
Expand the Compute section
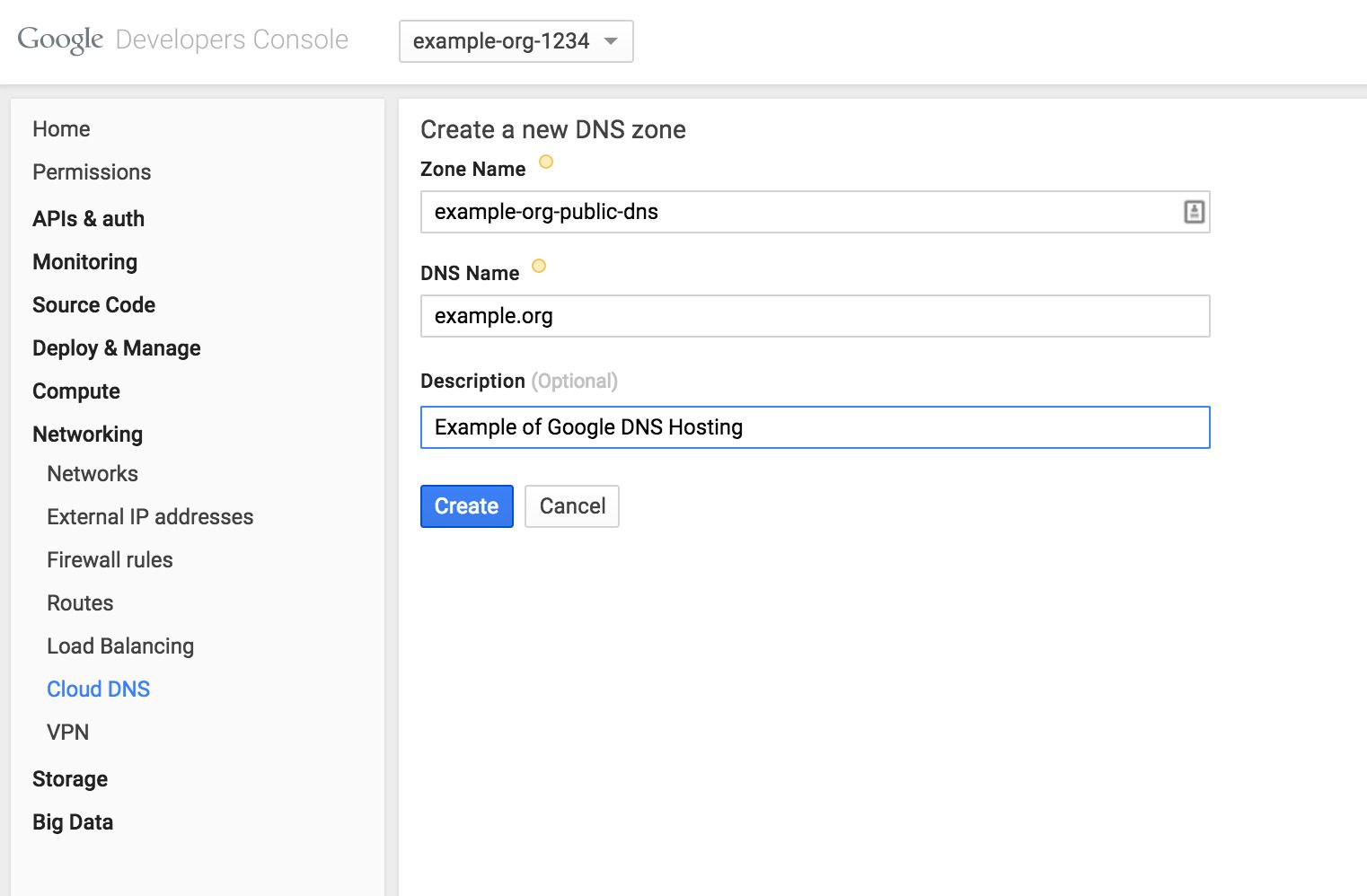[75, 391]
